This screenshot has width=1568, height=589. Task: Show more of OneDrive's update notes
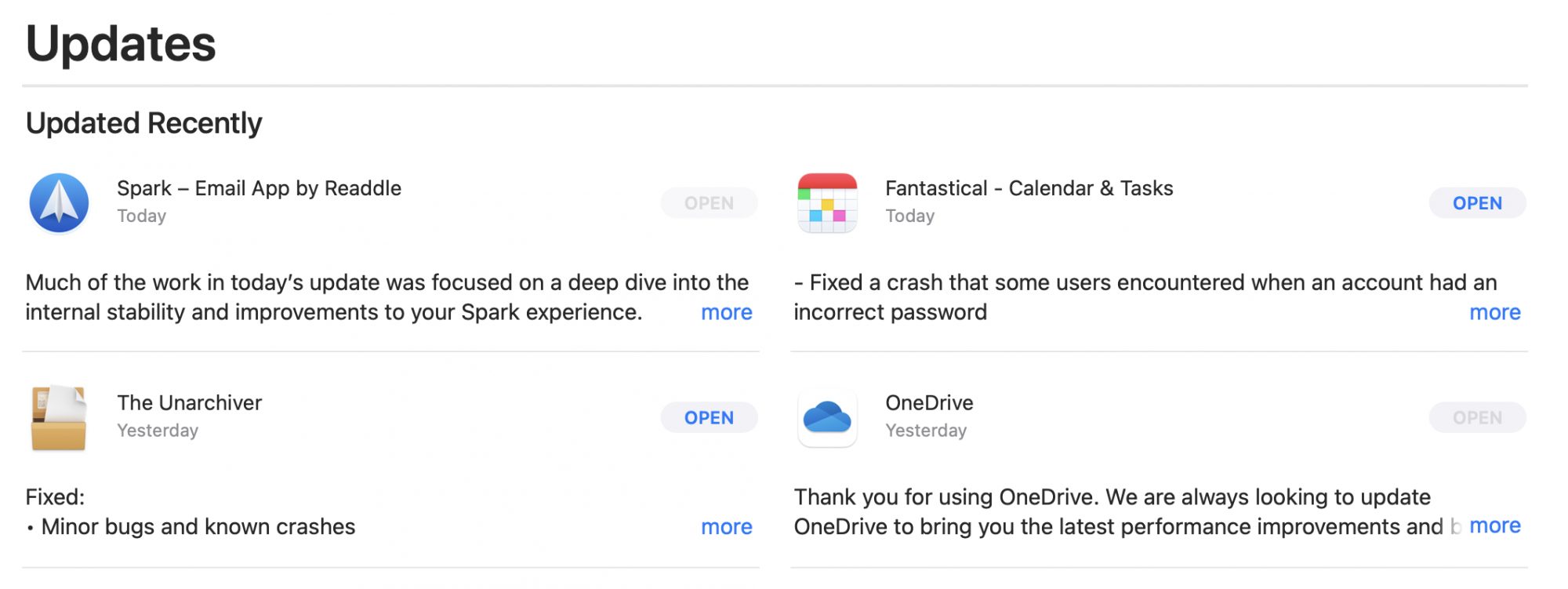[x=1494, y=525]
